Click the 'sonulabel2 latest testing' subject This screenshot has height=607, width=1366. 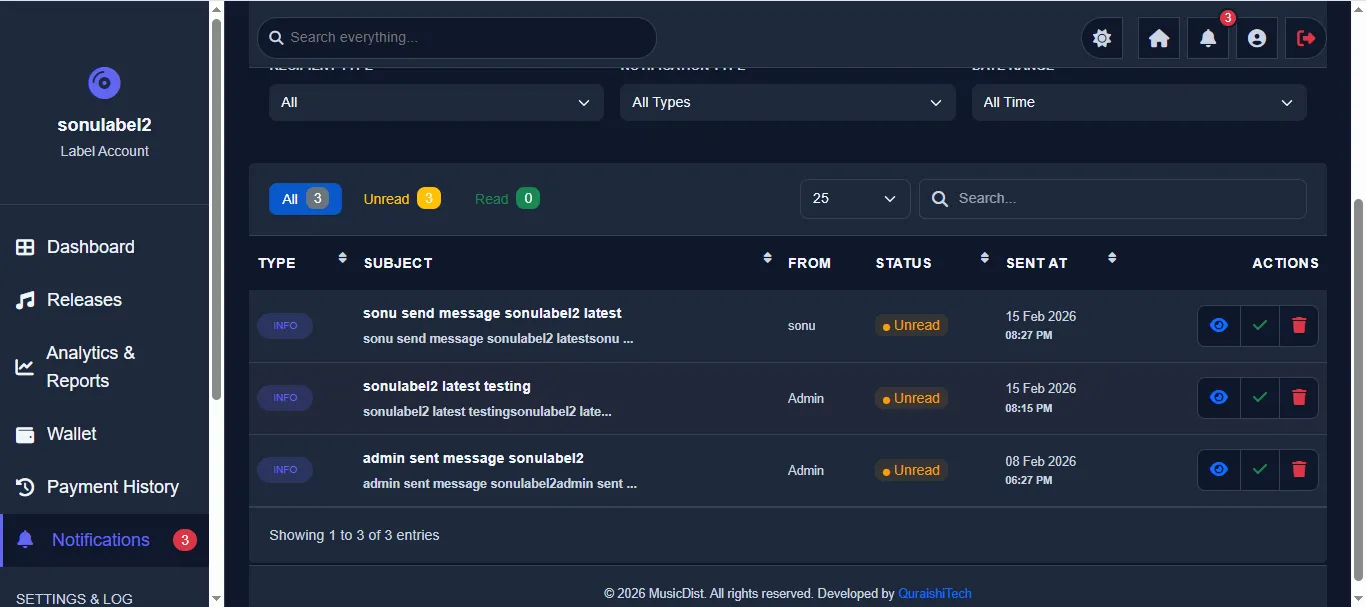[447, 386]
